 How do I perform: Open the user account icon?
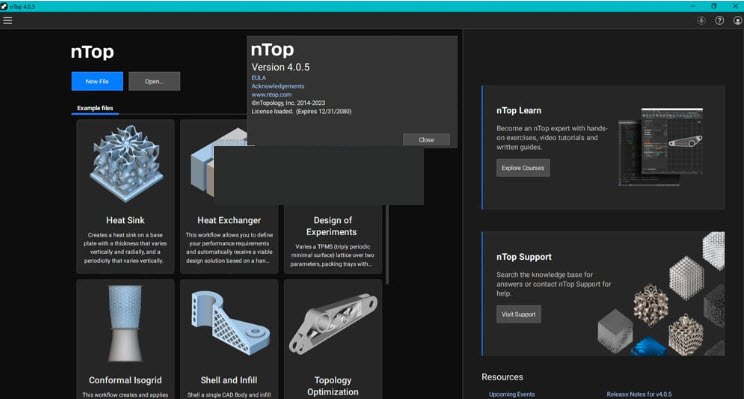(737, 20)
